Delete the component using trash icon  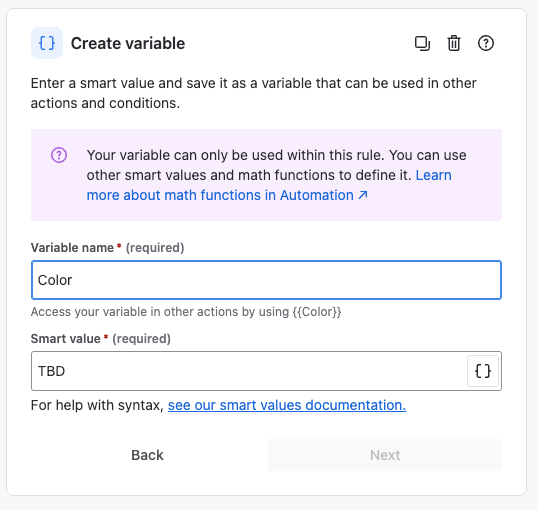tap(454, 43)
